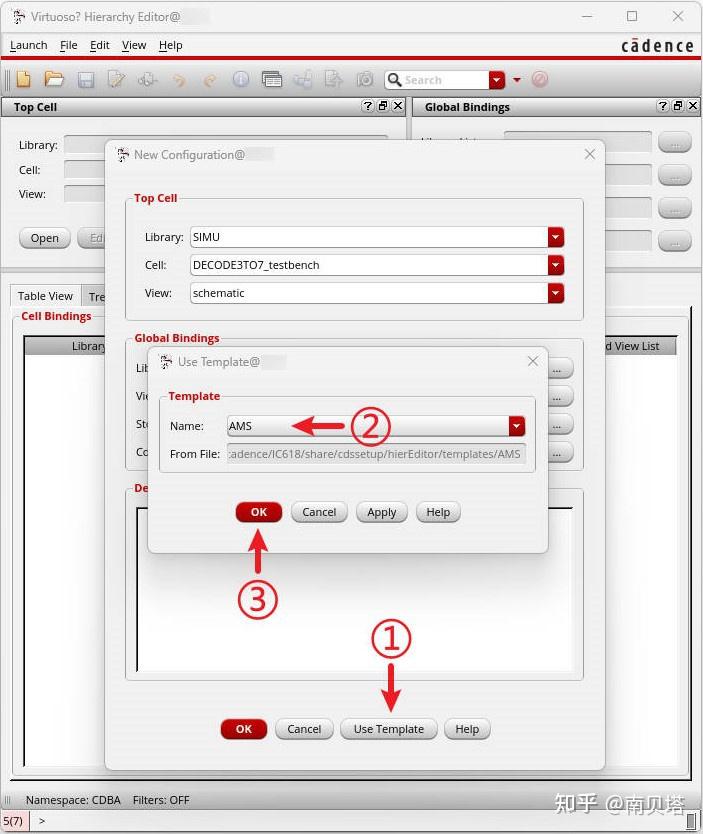The image size is (703, 834).
Task: Click the template From File path field
Action: [376, 454]
